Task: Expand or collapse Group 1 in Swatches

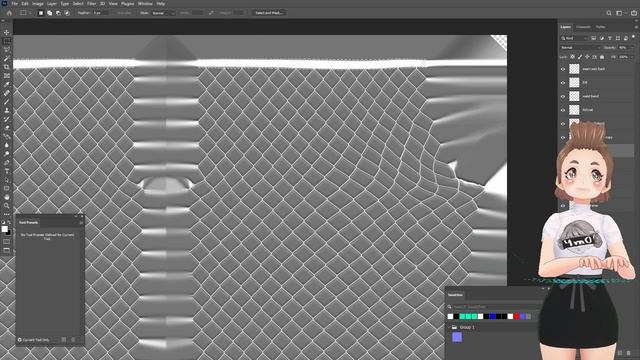Action: [449, 327]
